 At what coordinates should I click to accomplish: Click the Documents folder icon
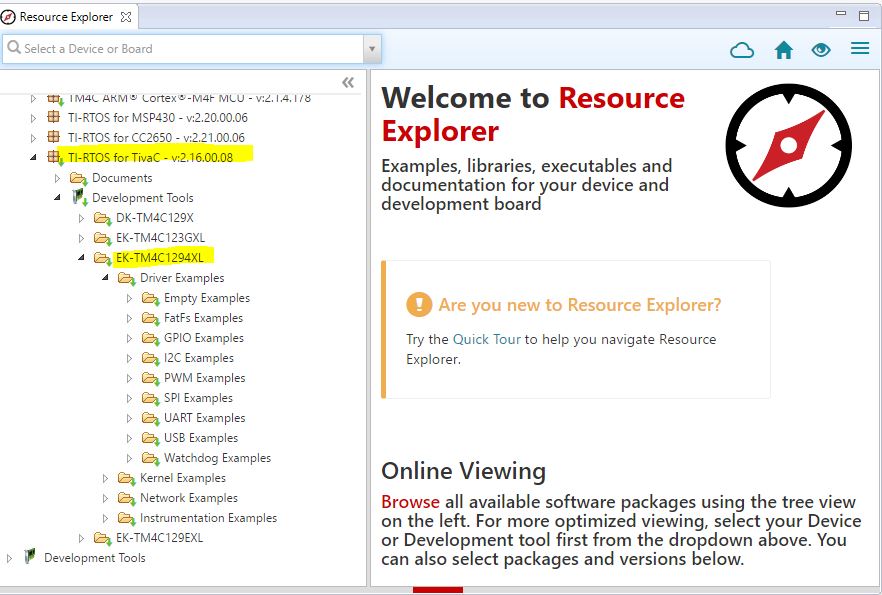pyautogui.click(x=79, y=178)
